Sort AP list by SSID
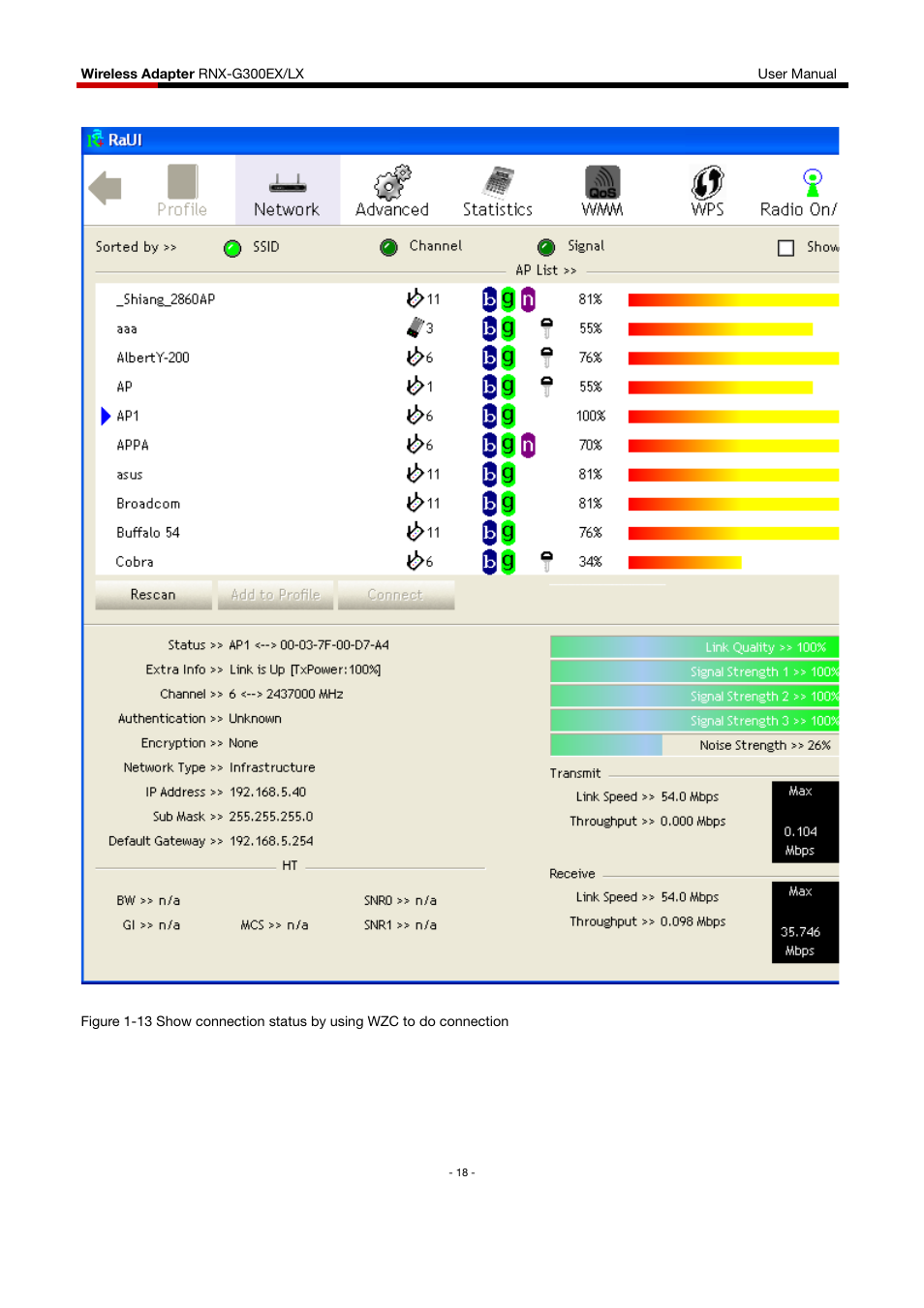 pyautogui.click(x=232, y=248)
